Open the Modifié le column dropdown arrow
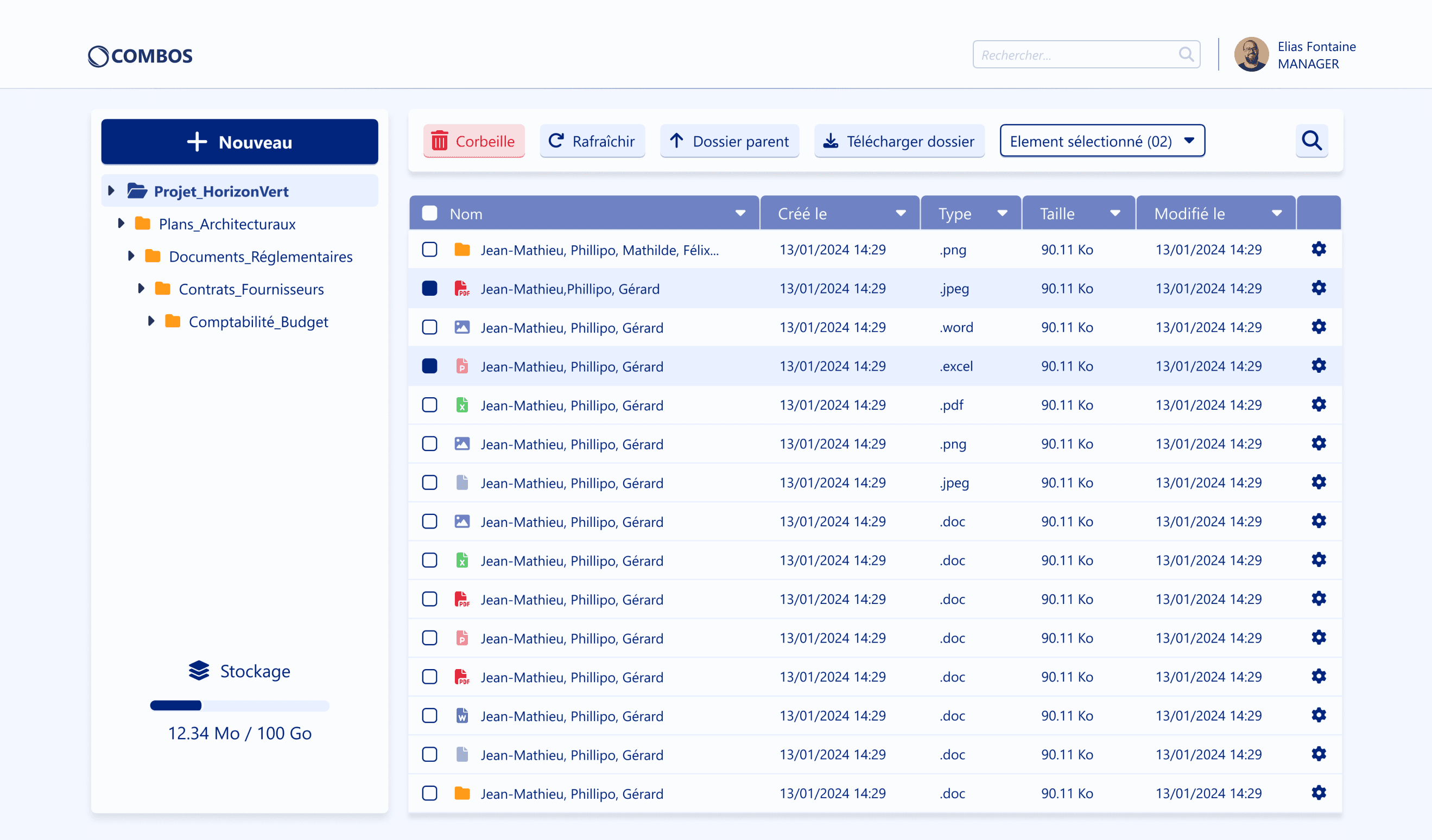Image resolution: width=1432 pixels, height=840 pixels. [1277, 214]
